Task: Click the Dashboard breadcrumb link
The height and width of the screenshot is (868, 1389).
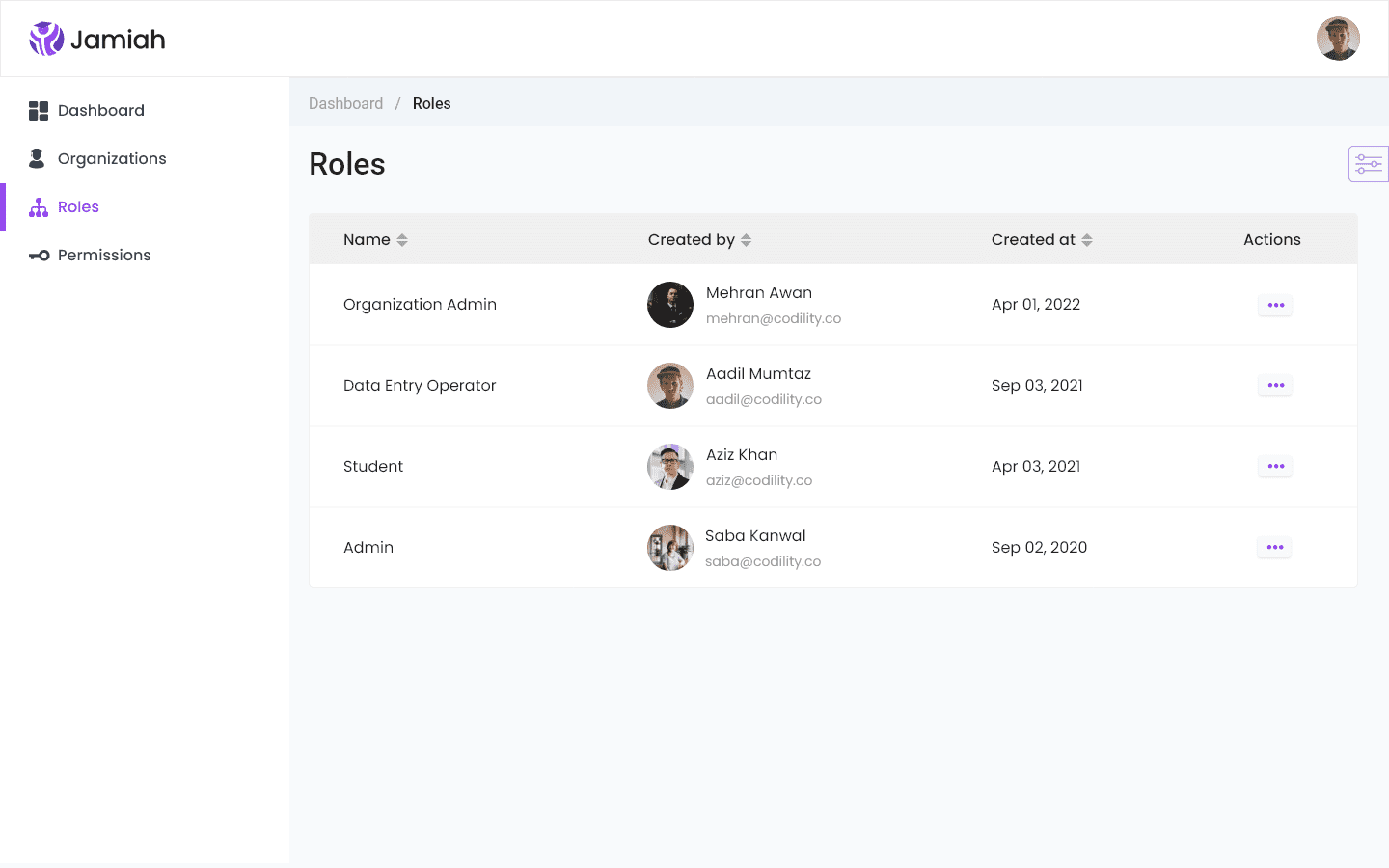Action: [x=345, y=104]
